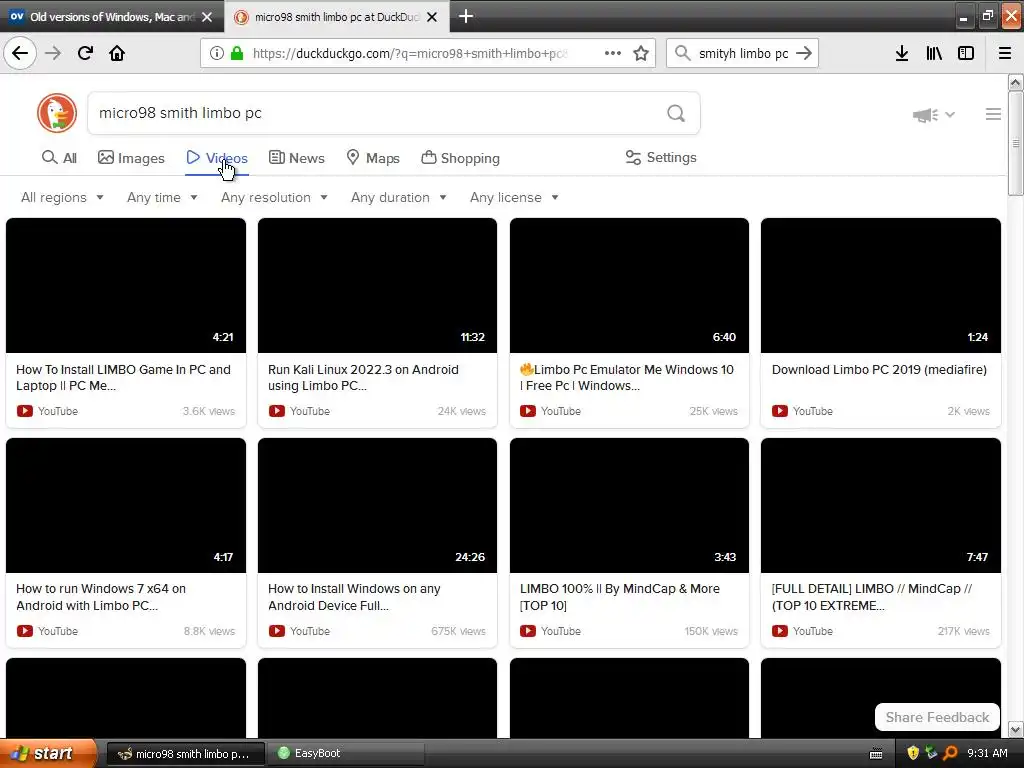Screen dimensions: 1024x768
Task: Click the orange magnifier tray icon
Action: (950, 753)
